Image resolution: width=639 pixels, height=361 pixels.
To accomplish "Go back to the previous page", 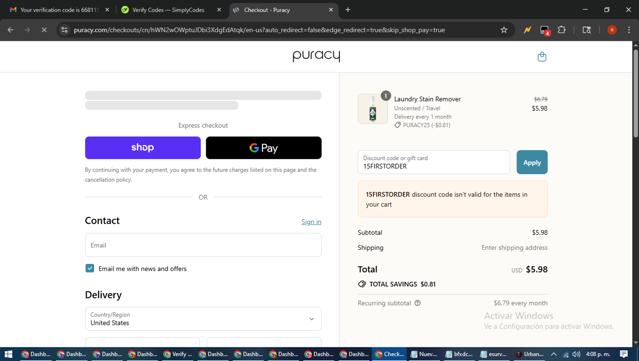I will click(11, 30).
